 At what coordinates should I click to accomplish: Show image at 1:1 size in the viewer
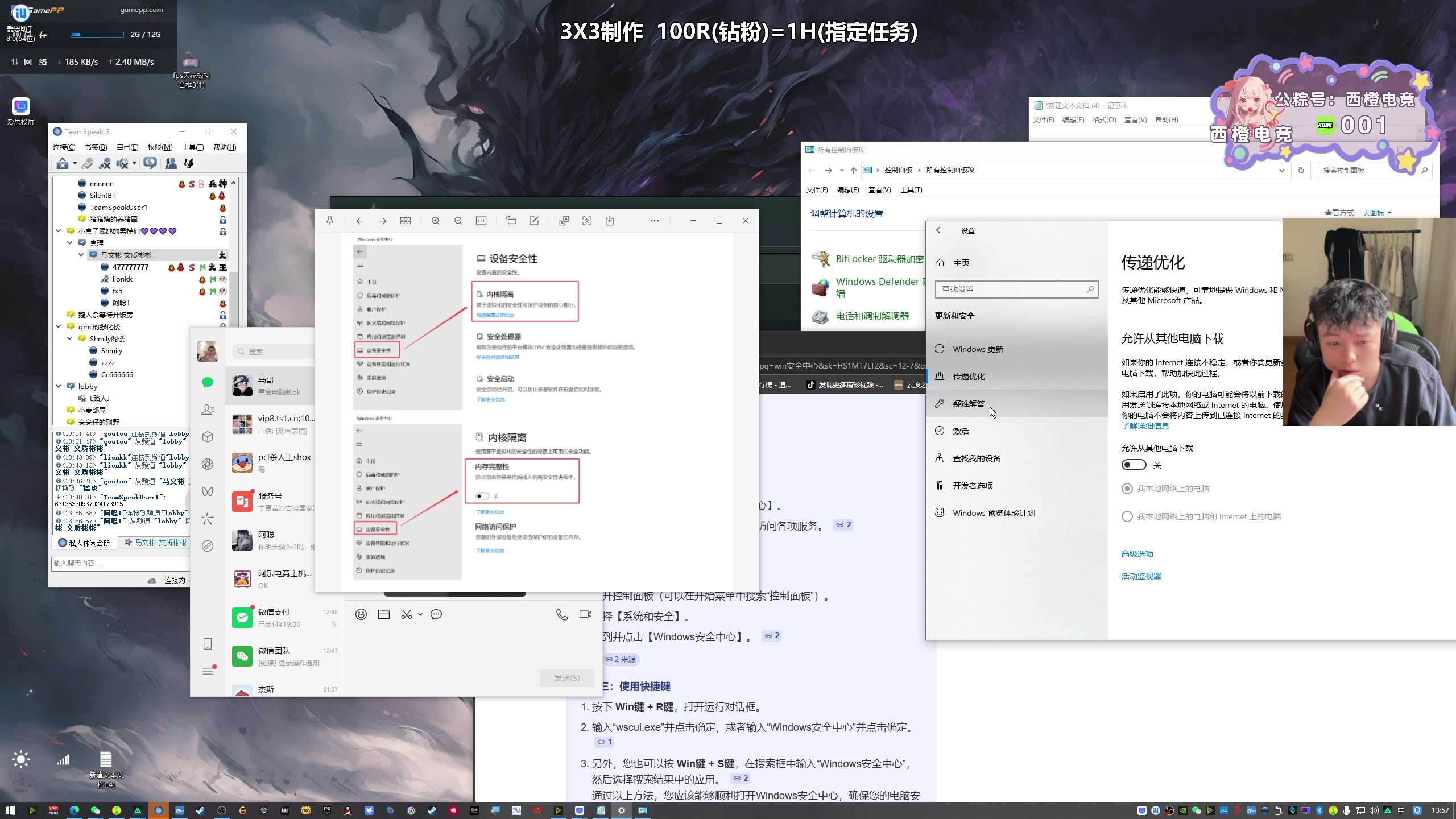[481, 221]
